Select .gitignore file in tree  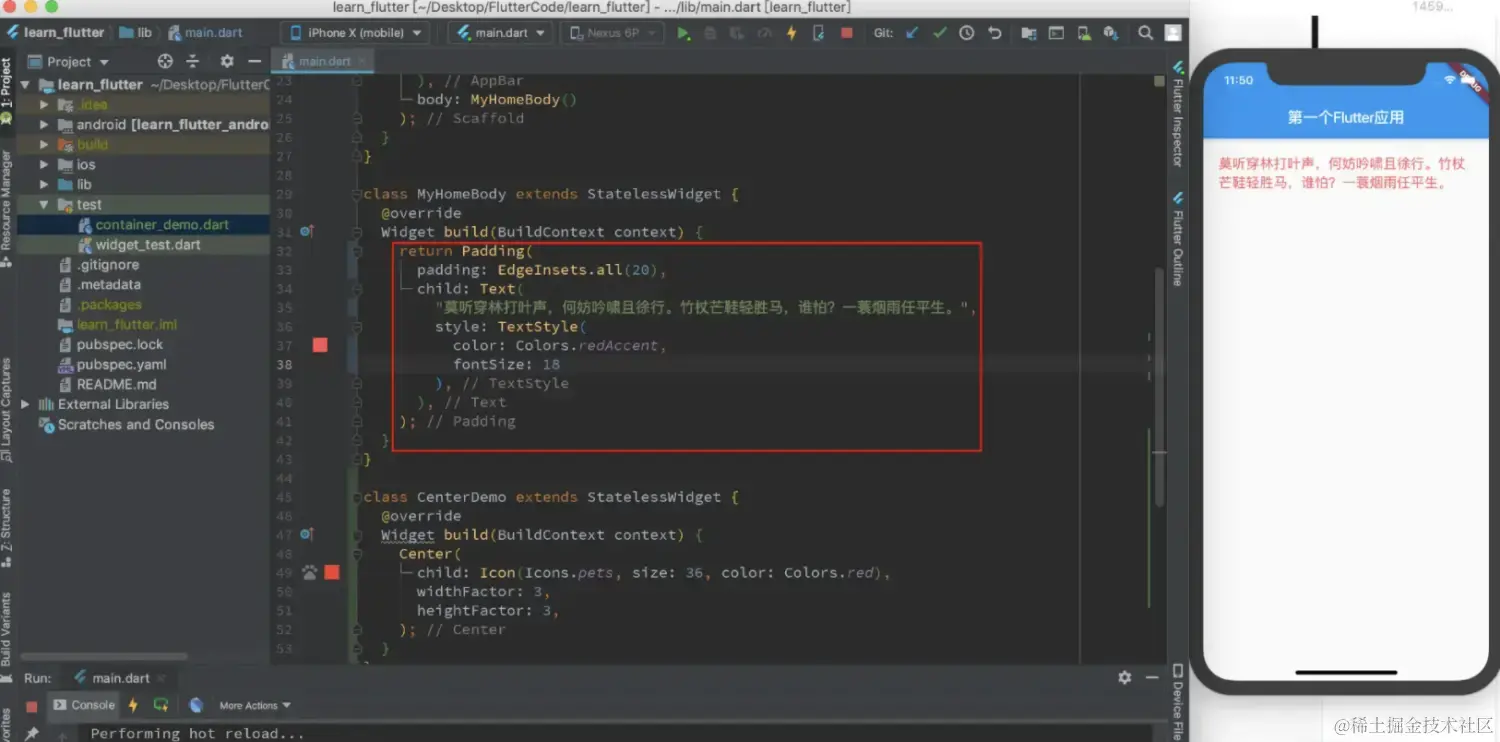coord(99,265)
